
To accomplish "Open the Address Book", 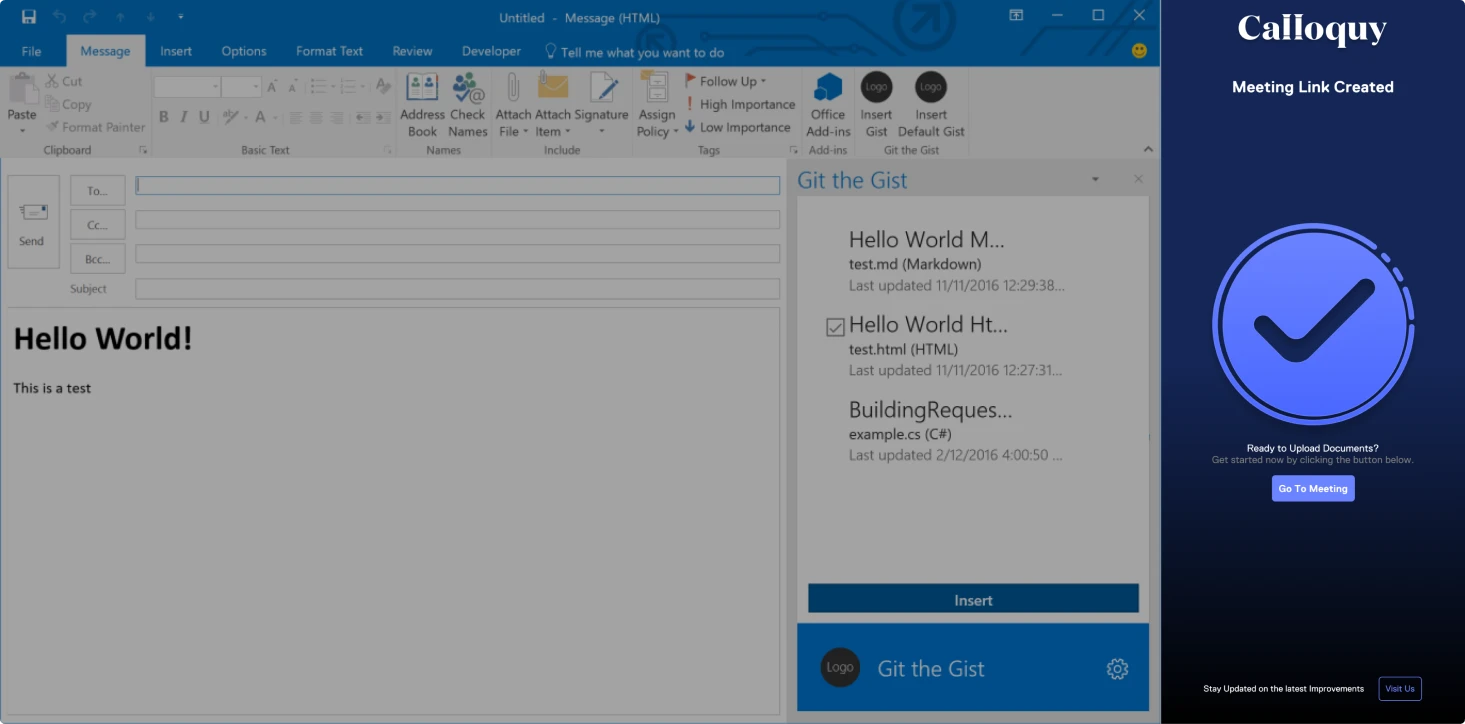I will pyautogui.click(x=422, y=105).
